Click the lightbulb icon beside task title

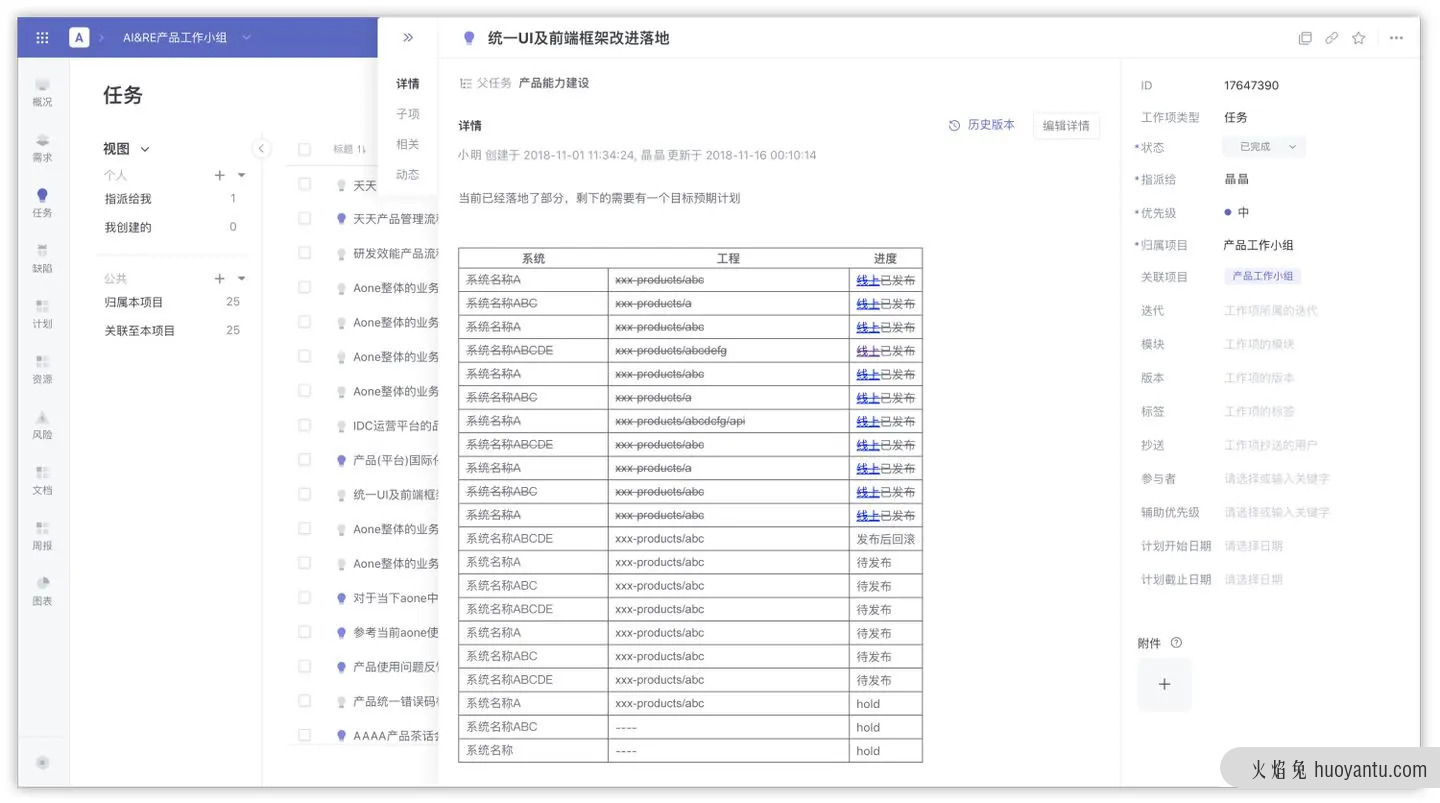[x=469, y=38]
